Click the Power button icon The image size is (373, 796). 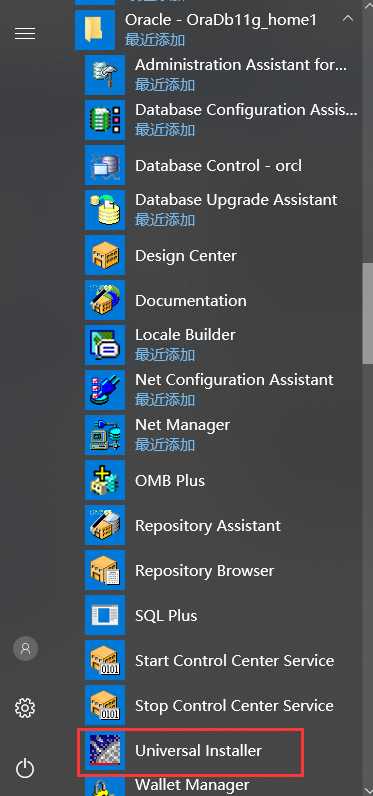click(25, 768)
